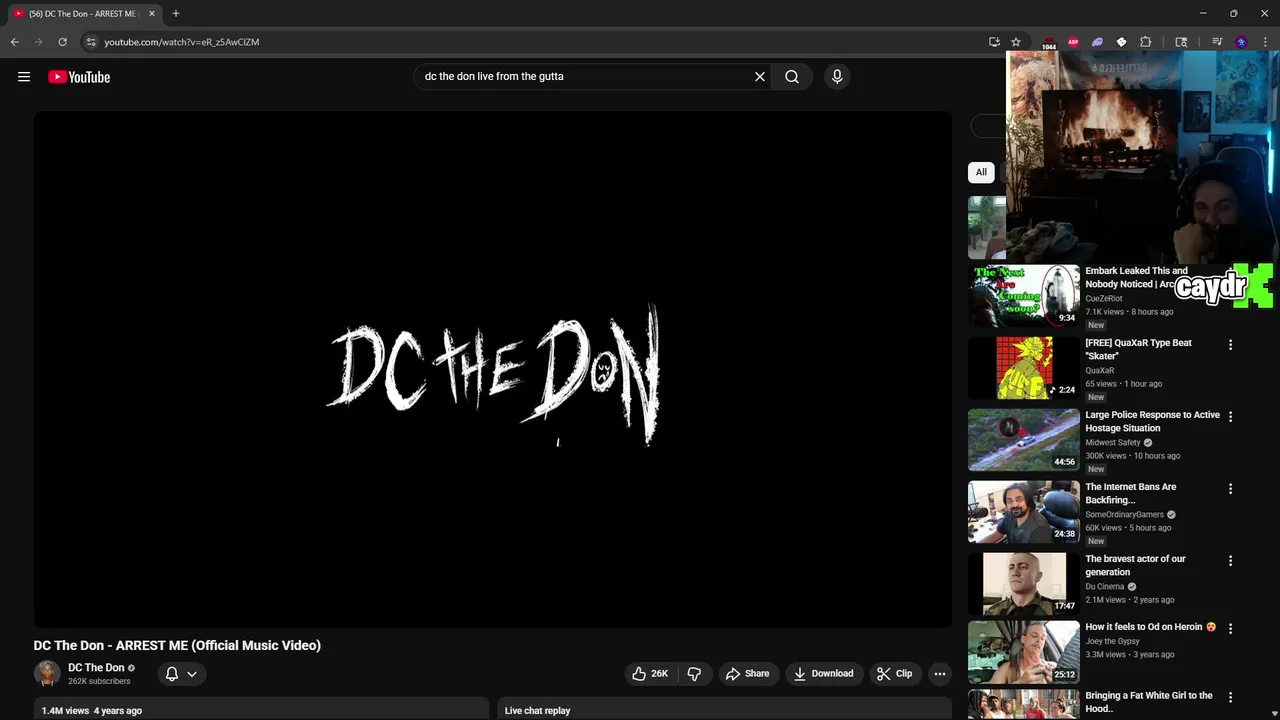This screenshot has width=1280, height=720.
Task: Open options for bravest actor video
Action: tap(1230, 560)
